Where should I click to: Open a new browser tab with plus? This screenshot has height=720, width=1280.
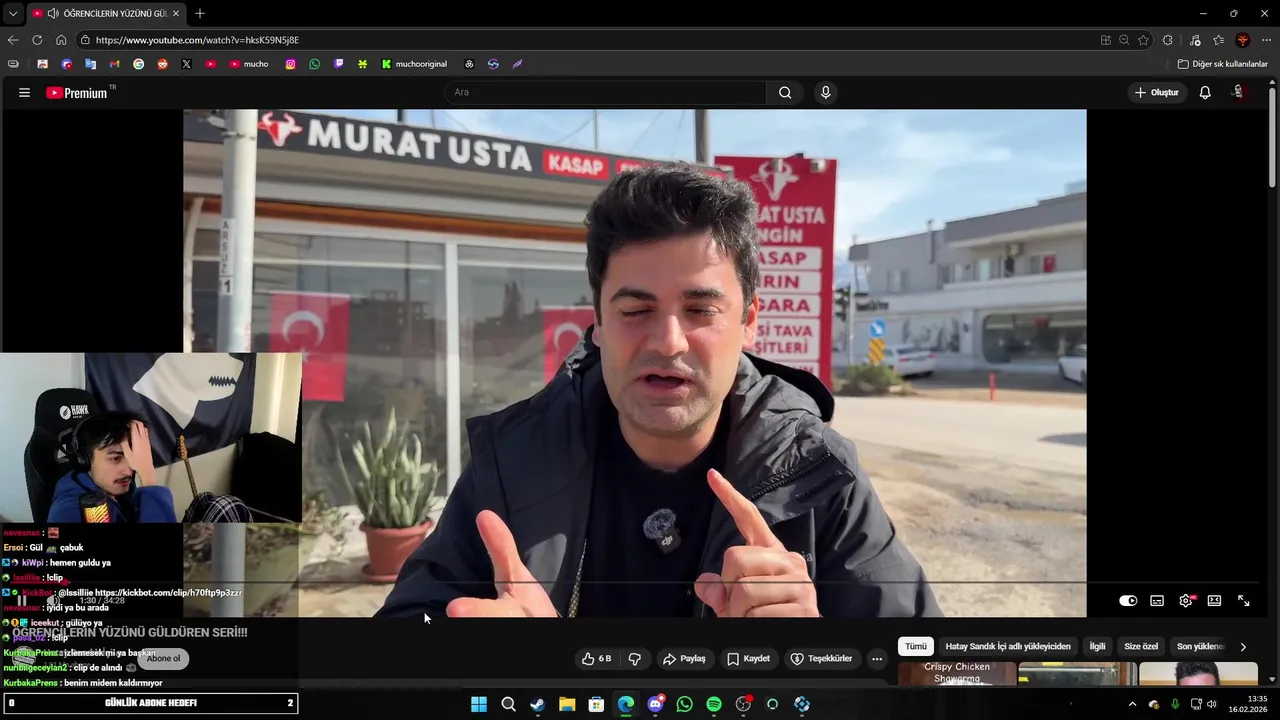click(200, 13)
